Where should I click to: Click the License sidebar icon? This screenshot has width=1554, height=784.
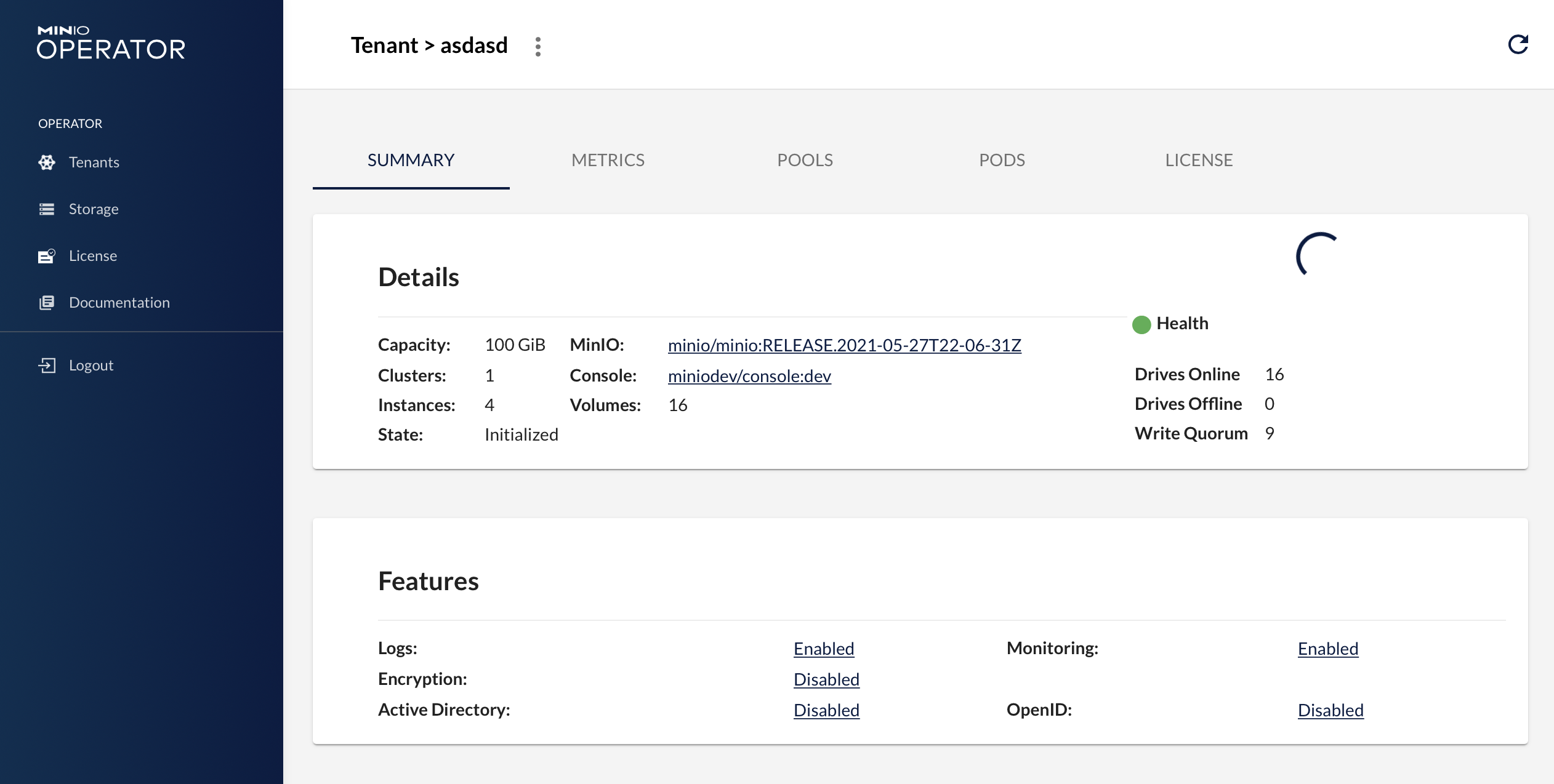point(47,256)
